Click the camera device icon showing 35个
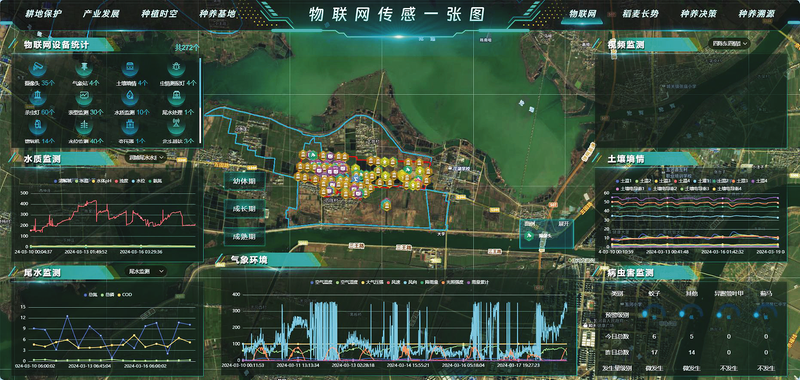Screen dimensions: 800x380 (37, 68)
